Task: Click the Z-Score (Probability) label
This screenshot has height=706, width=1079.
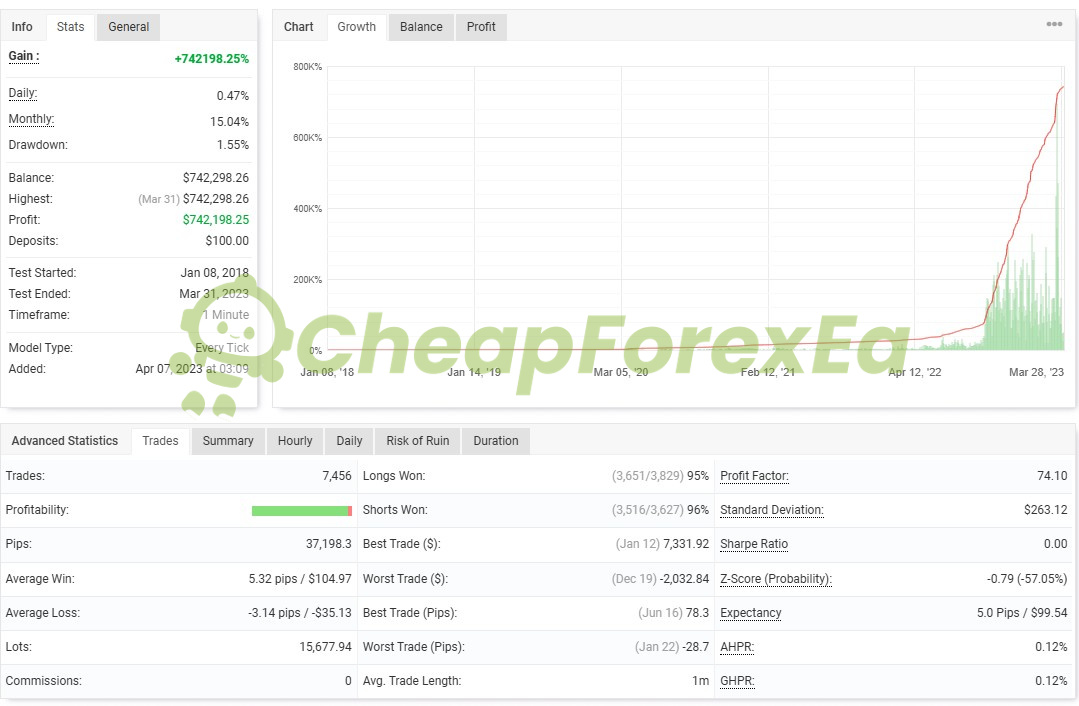Action: click(776, 579)
